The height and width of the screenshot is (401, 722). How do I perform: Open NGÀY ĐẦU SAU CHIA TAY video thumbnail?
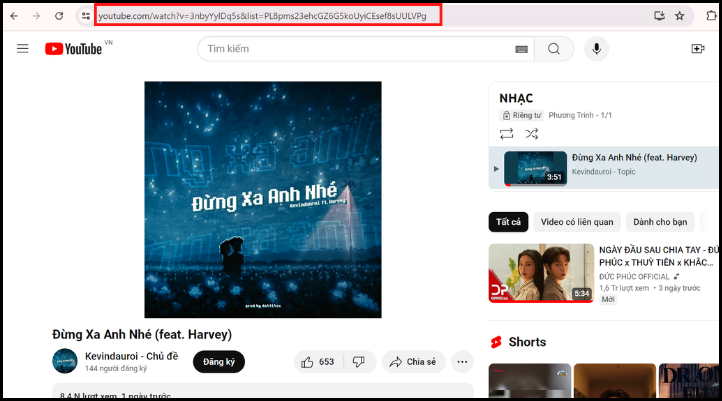pyautogui.click(x=542, y=273)
